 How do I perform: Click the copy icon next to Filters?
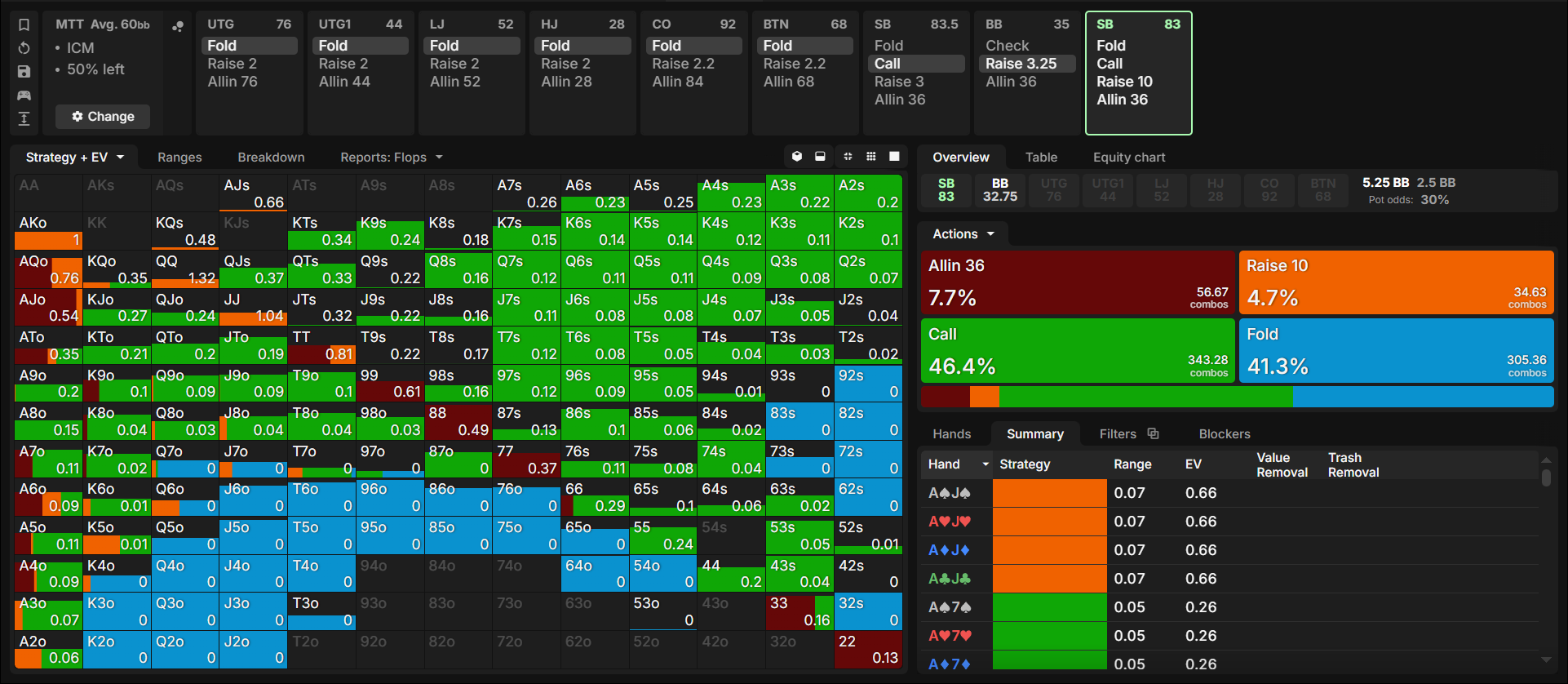pyautogui.click(x=1153, y=433)
